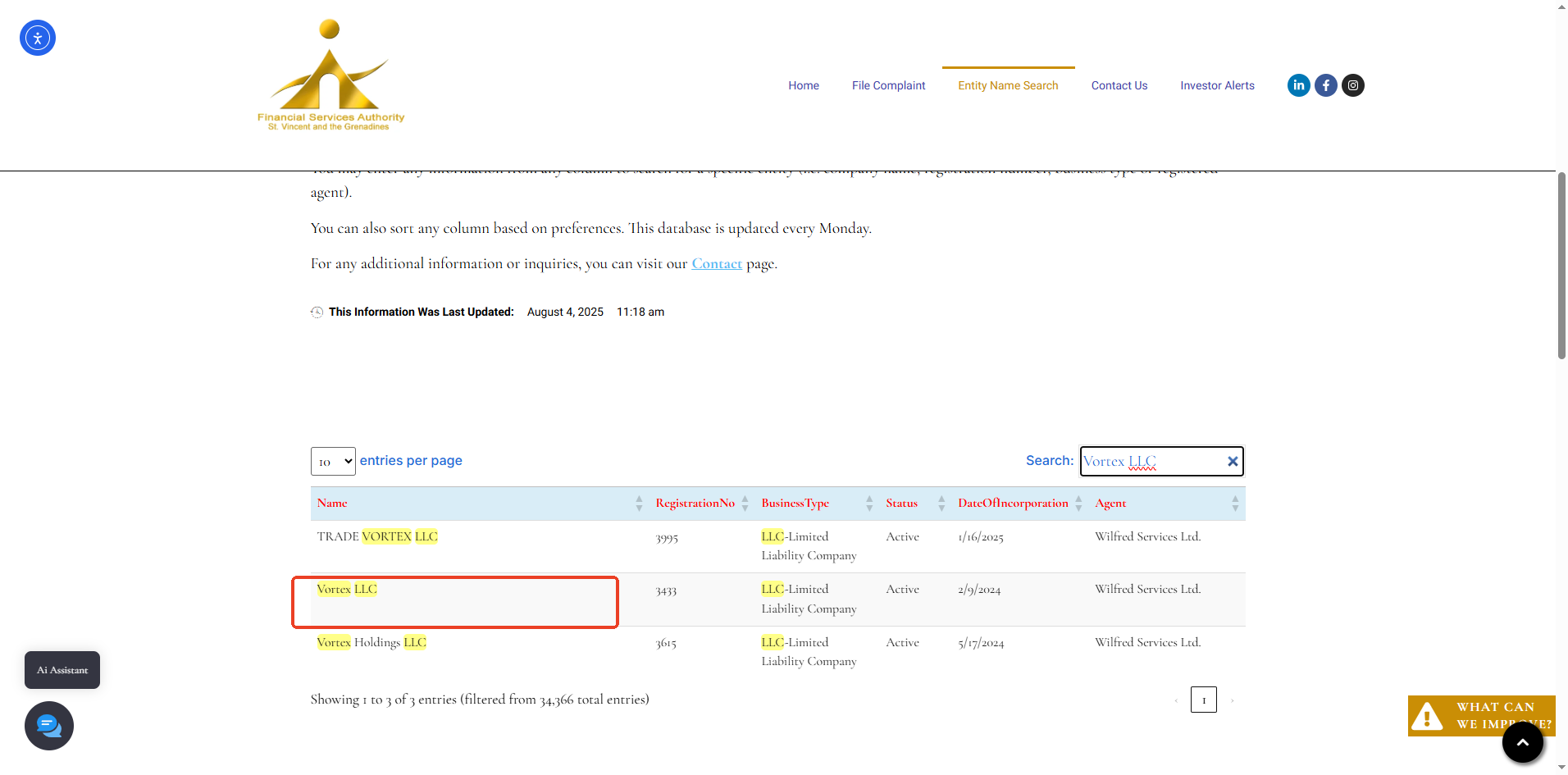
Task: Click page 1 pagination button
Action: [1203, 700]
